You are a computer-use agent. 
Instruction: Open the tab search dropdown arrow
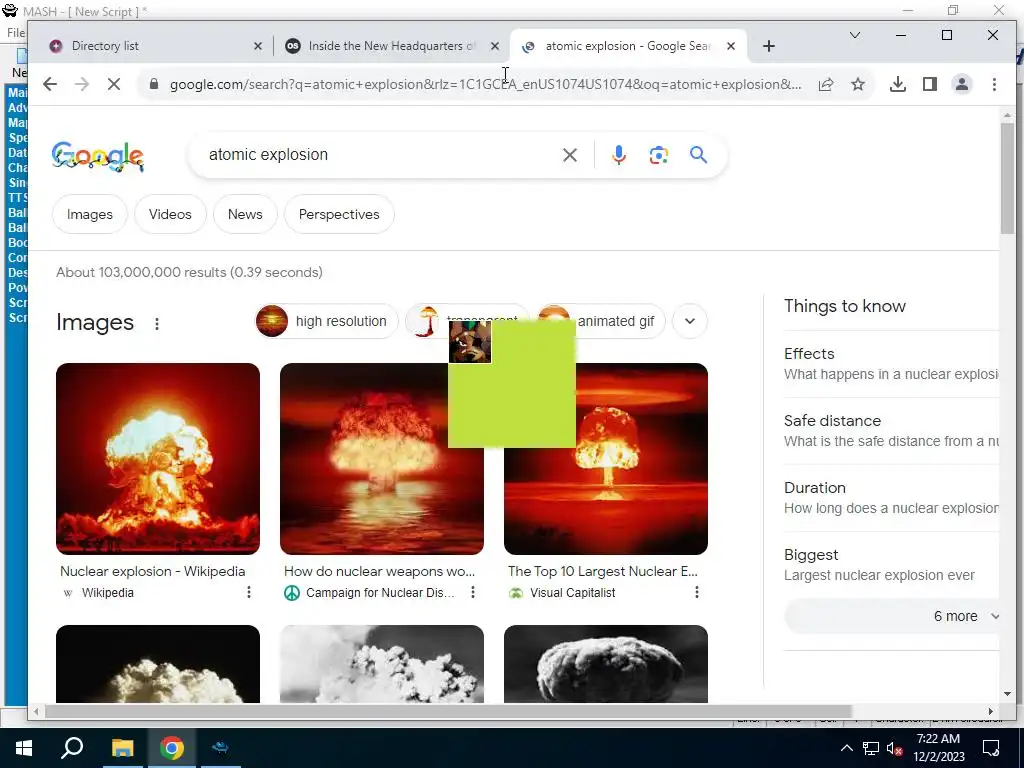coord(854,35)
